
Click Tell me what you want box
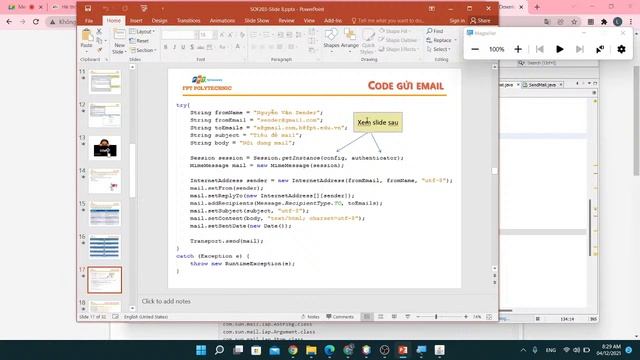tap(388, 20)
